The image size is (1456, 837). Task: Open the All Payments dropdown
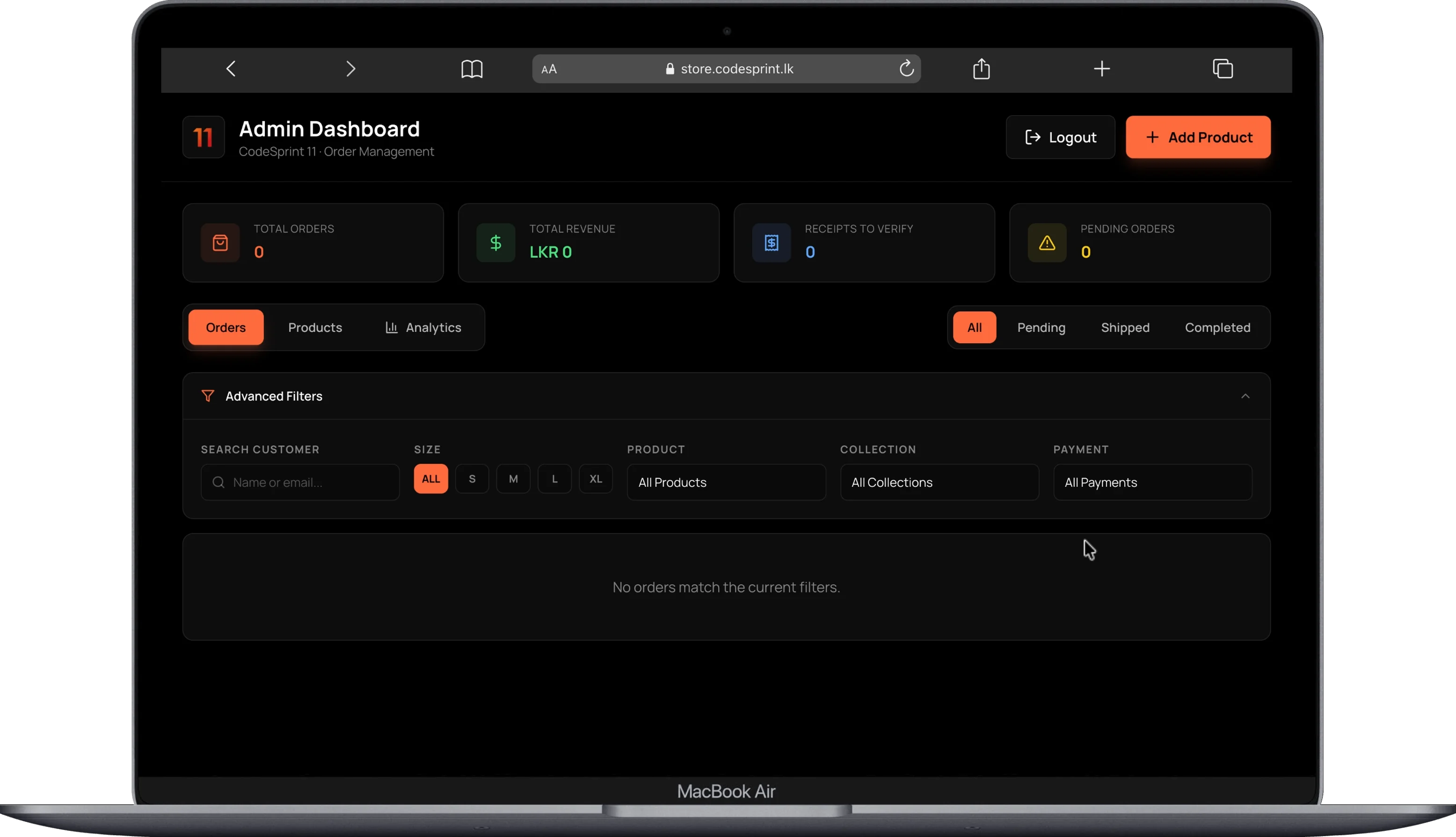click(1153, 482)
